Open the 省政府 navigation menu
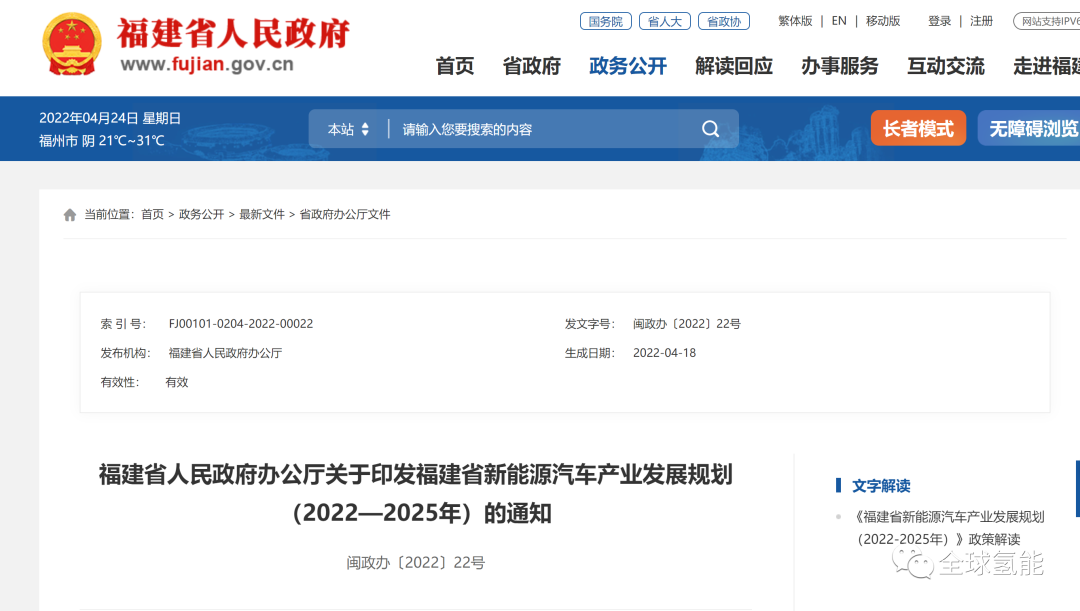This screenshot has height=611, width=1080. point(531,66)
